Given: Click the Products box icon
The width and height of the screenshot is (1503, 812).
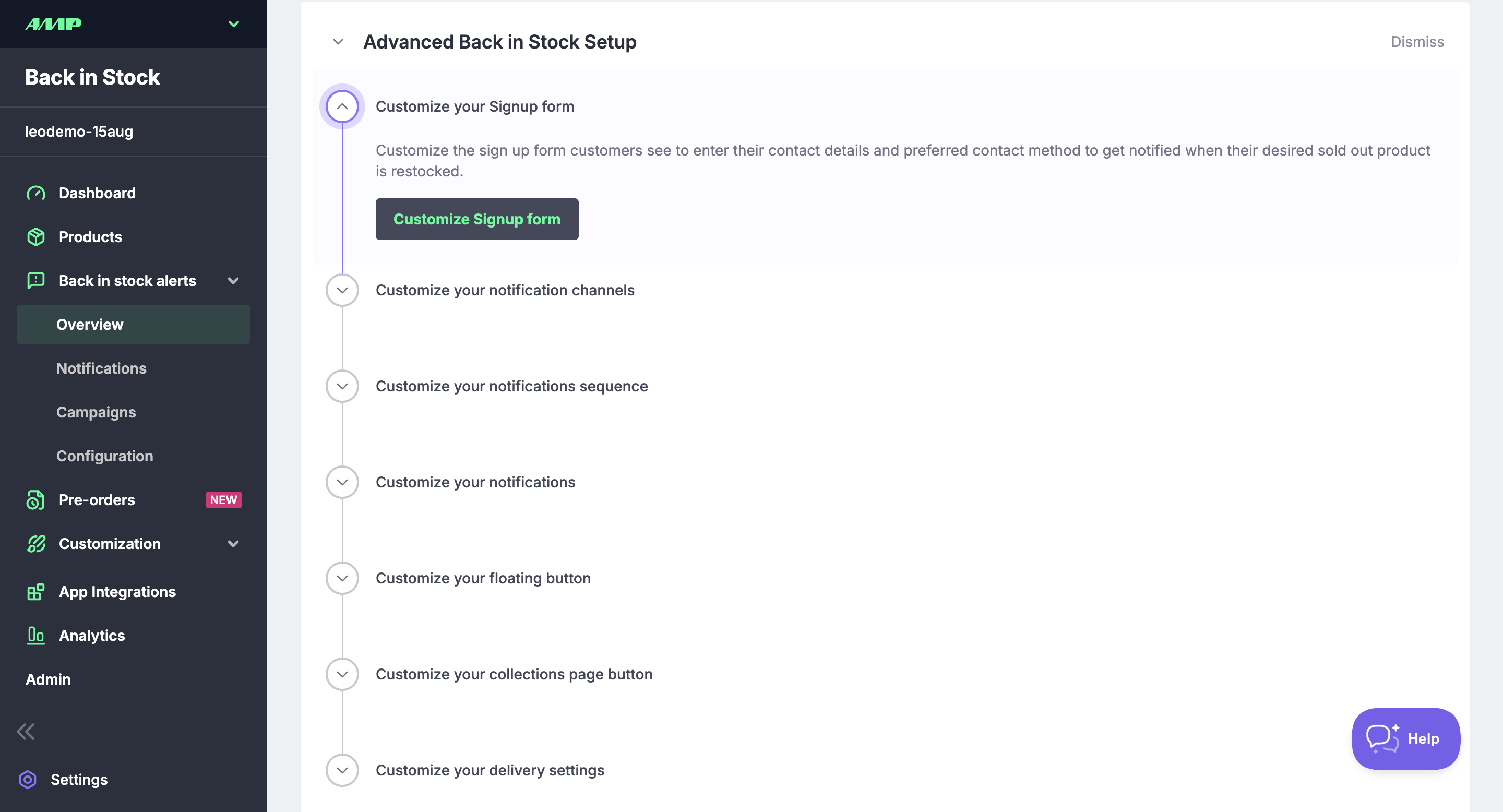Looking at the screenshot, I should [x=35, y=237].
